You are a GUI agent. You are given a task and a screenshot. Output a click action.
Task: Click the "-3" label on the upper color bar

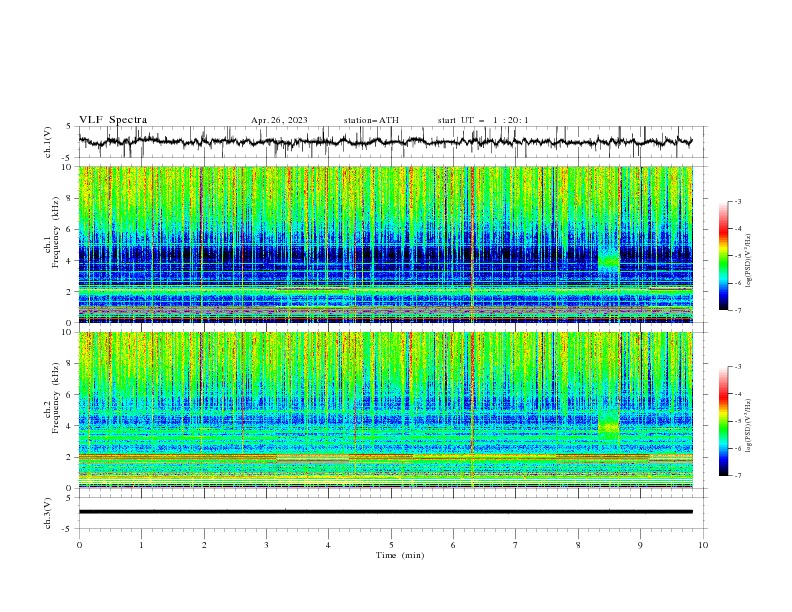[x=737, y=201]
